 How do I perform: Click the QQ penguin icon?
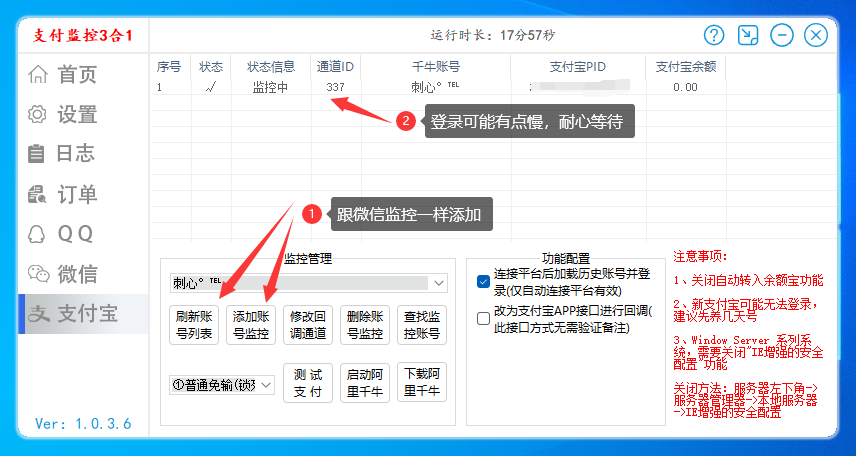(x=37, y=234)
